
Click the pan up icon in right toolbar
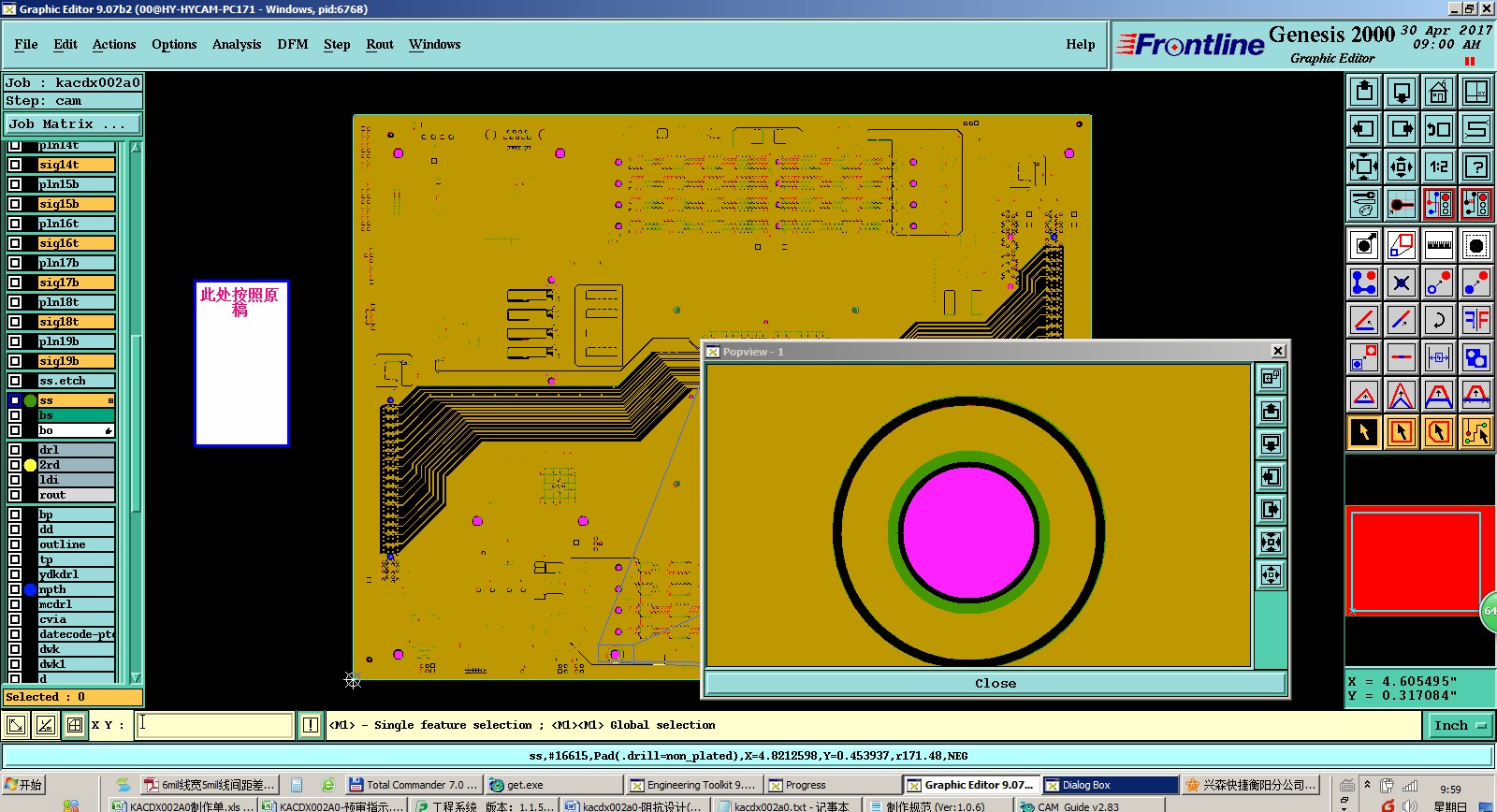pyautogui.click(x=1364, y=92)
